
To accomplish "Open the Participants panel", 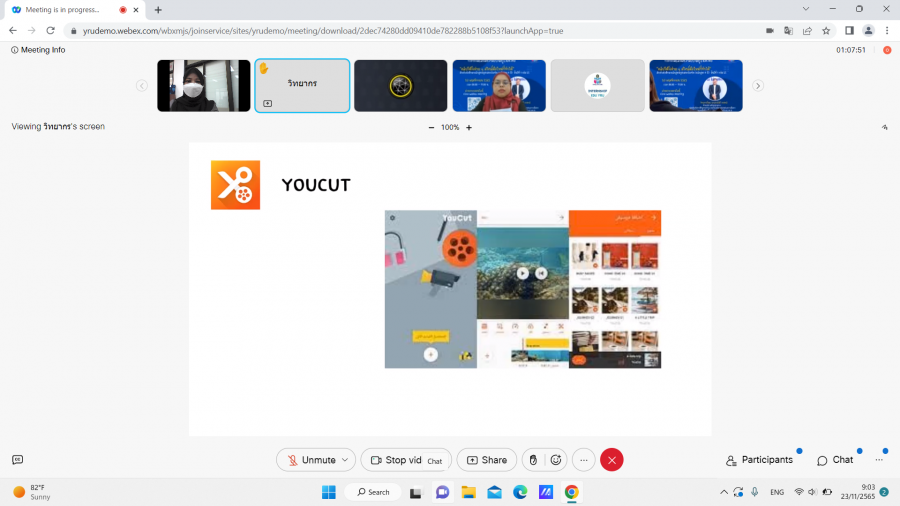I will (x=759, y=460).
